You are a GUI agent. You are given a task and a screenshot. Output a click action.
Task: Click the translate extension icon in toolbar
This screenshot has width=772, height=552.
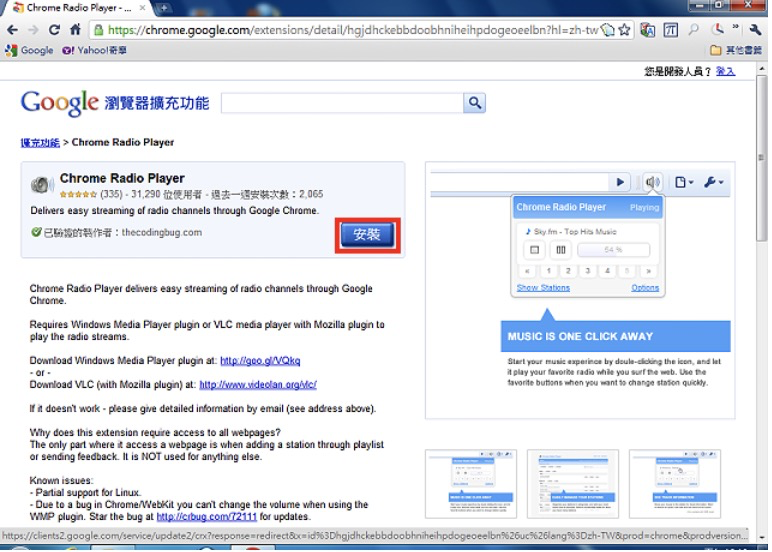pos(647,30)
